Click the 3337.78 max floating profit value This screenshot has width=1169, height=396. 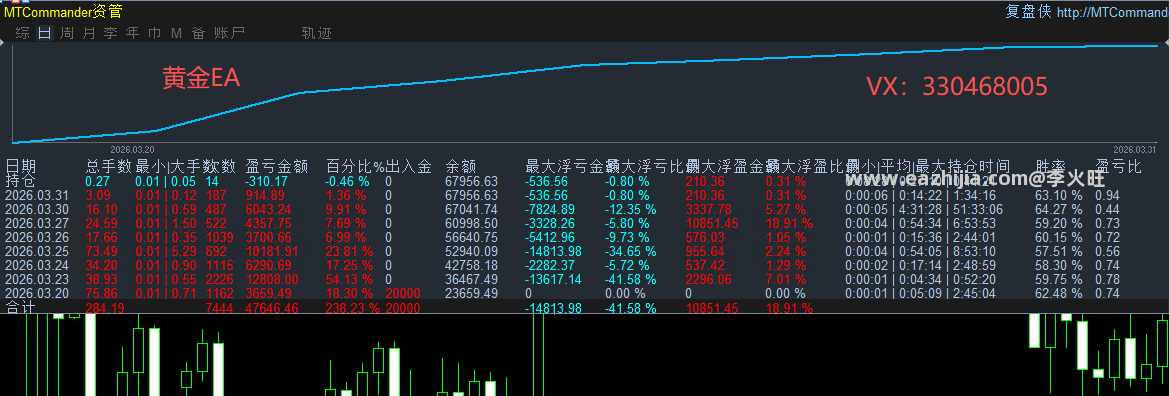coord(708,210)
